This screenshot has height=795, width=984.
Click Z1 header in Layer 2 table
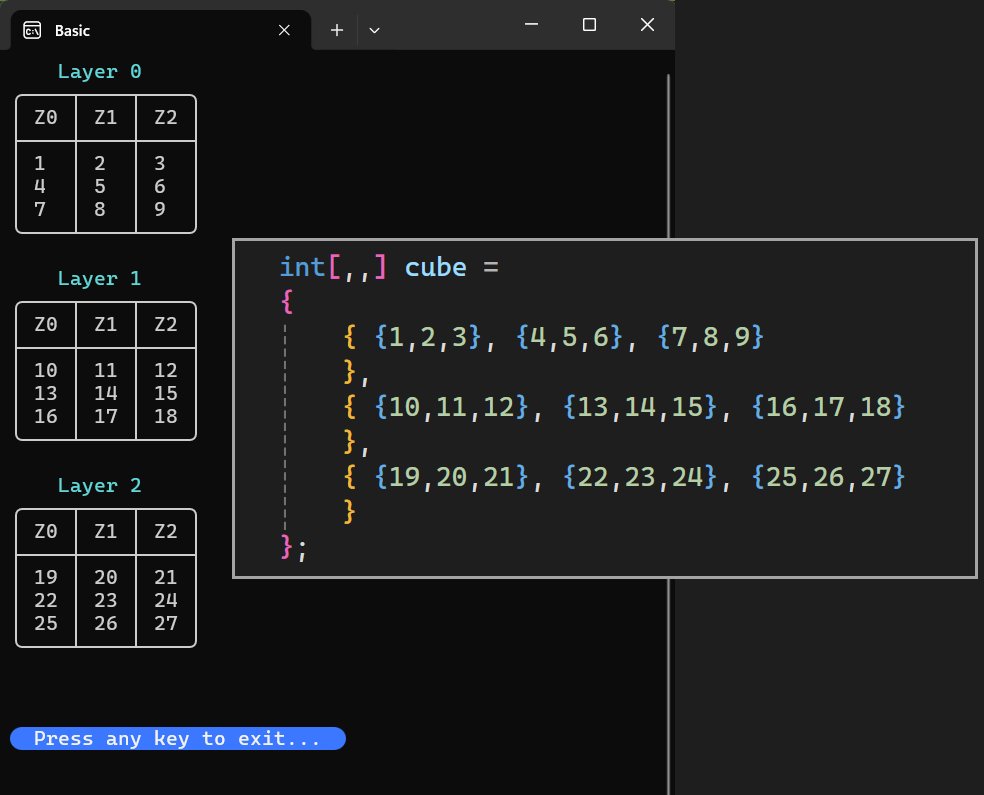[x=105, y=531]
